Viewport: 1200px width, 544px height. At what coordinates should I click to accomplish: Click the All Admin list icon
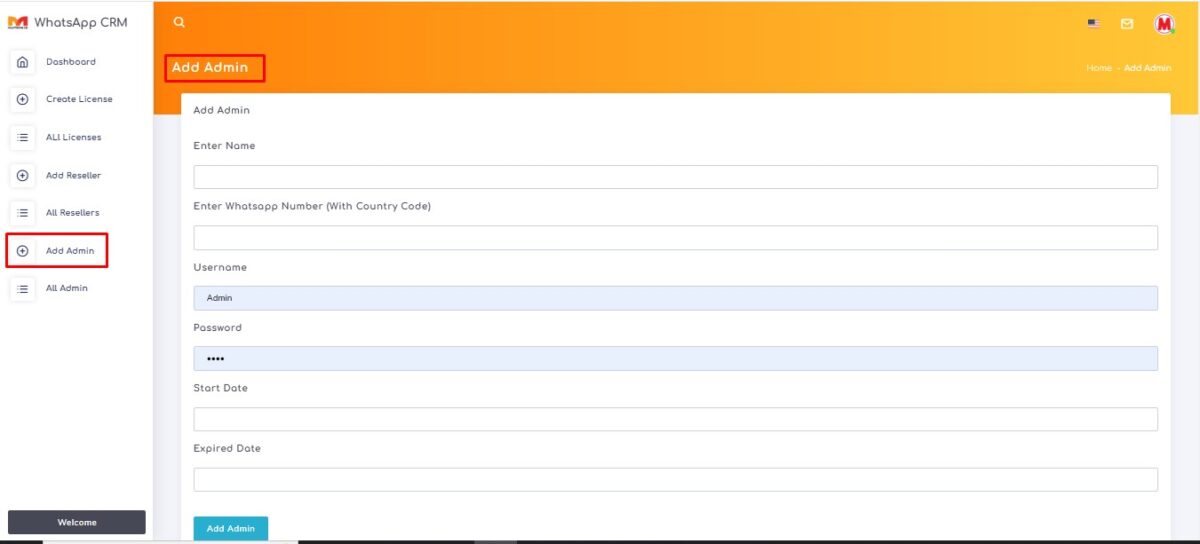(22, 288)
